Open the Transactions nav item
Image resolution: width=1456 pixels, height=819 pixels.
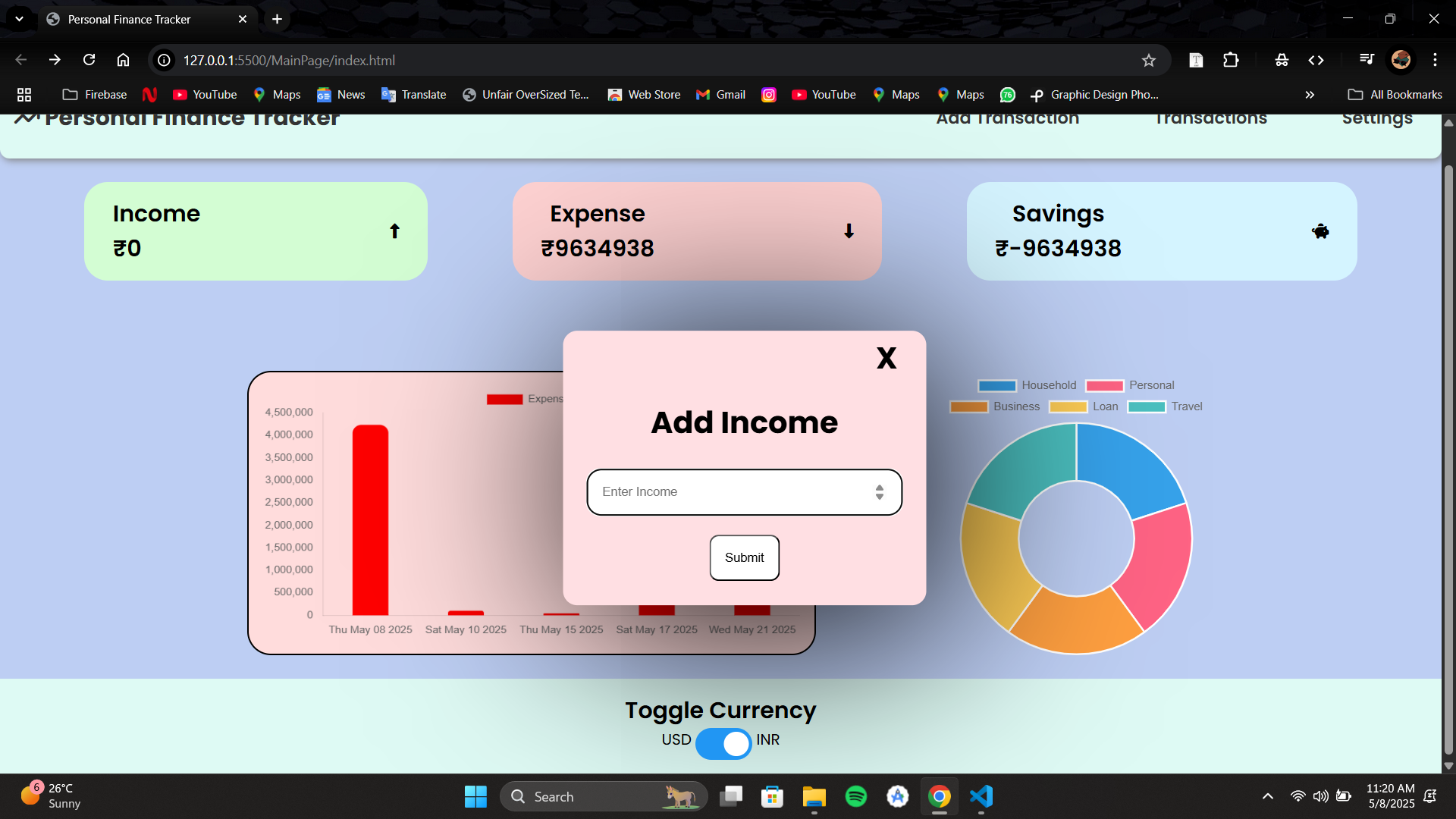1210,119
